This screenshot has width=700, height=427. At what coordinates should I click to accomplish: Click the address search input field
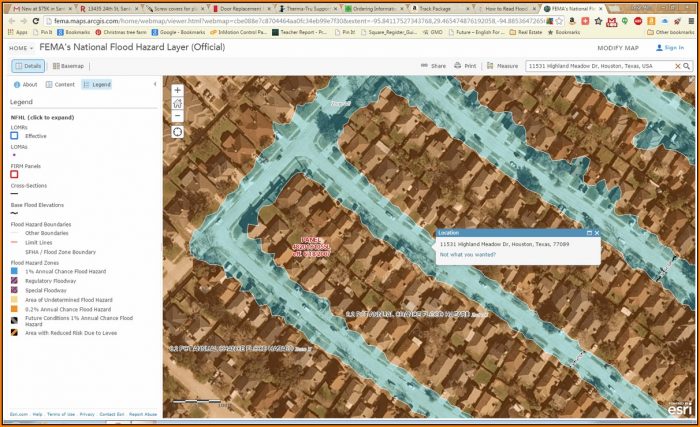(590, 66)
